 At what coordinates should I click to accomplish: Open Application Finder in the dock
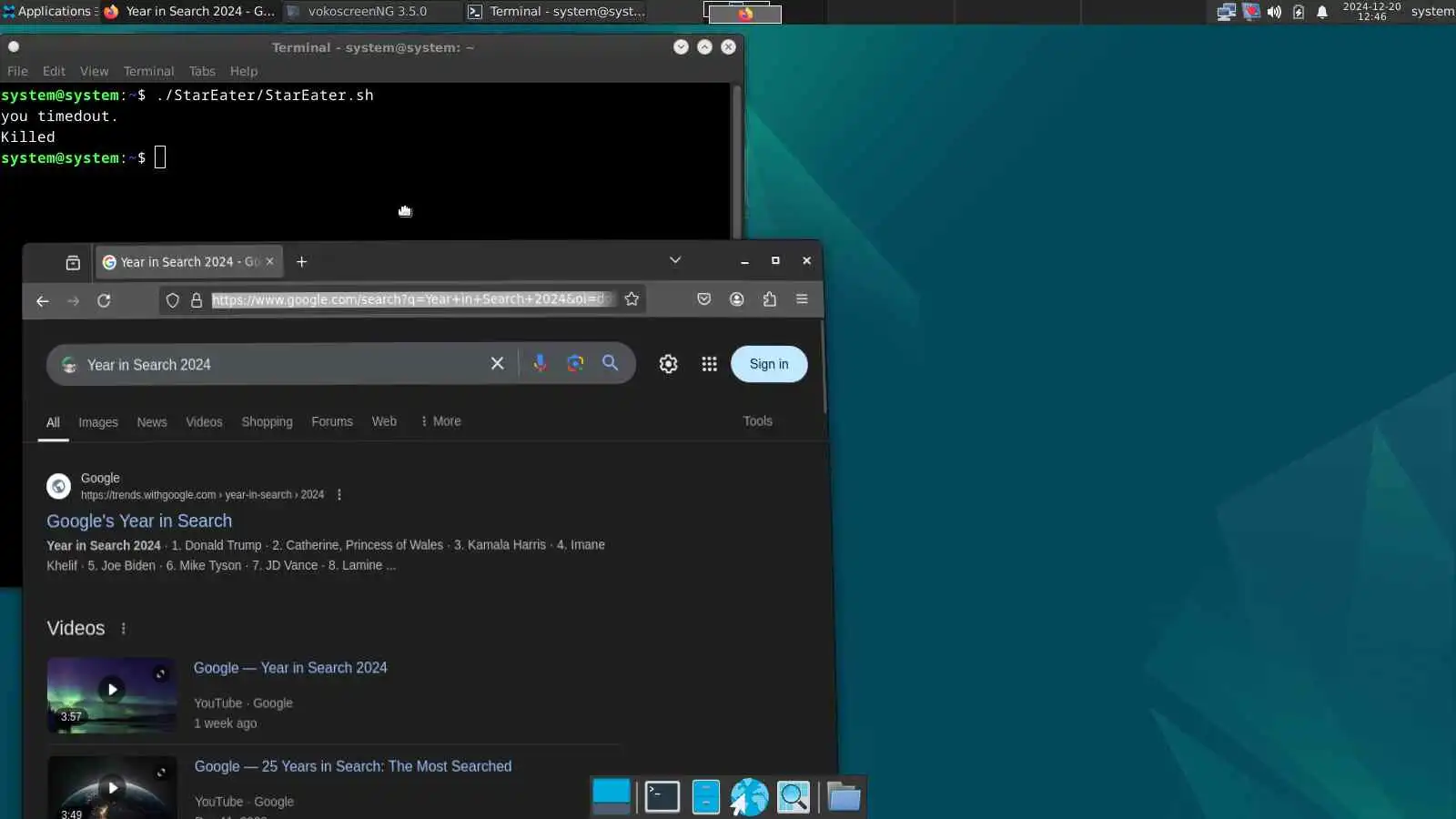(794, 797)
